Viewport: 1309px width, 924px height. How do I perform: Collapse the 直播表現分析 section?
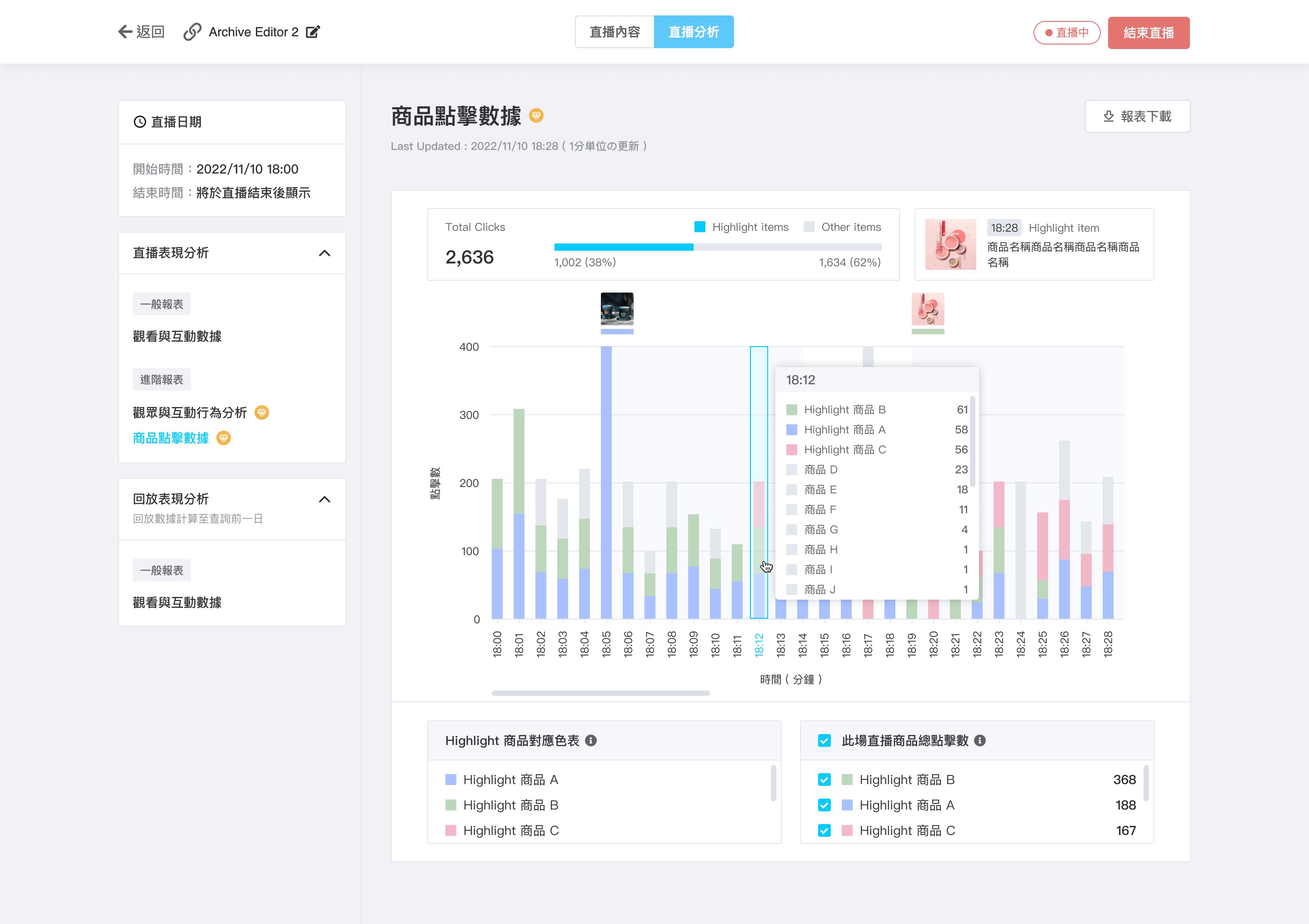click(325, 253)
